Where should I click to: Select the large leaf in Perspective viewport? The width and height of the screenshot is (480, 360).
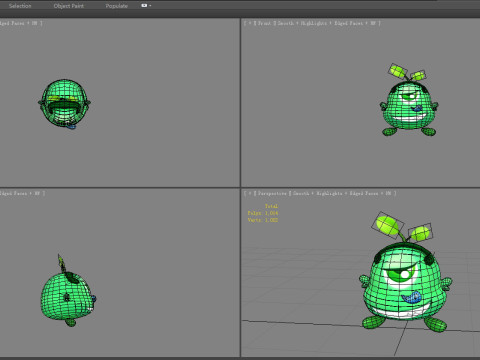(387, 225)
